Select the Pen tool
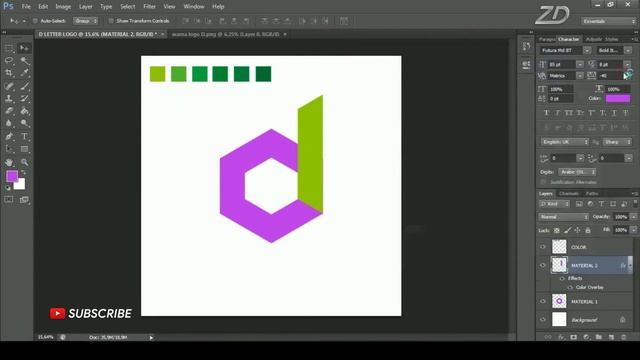This screenshot has width=640, height=360. pos(9,136)
